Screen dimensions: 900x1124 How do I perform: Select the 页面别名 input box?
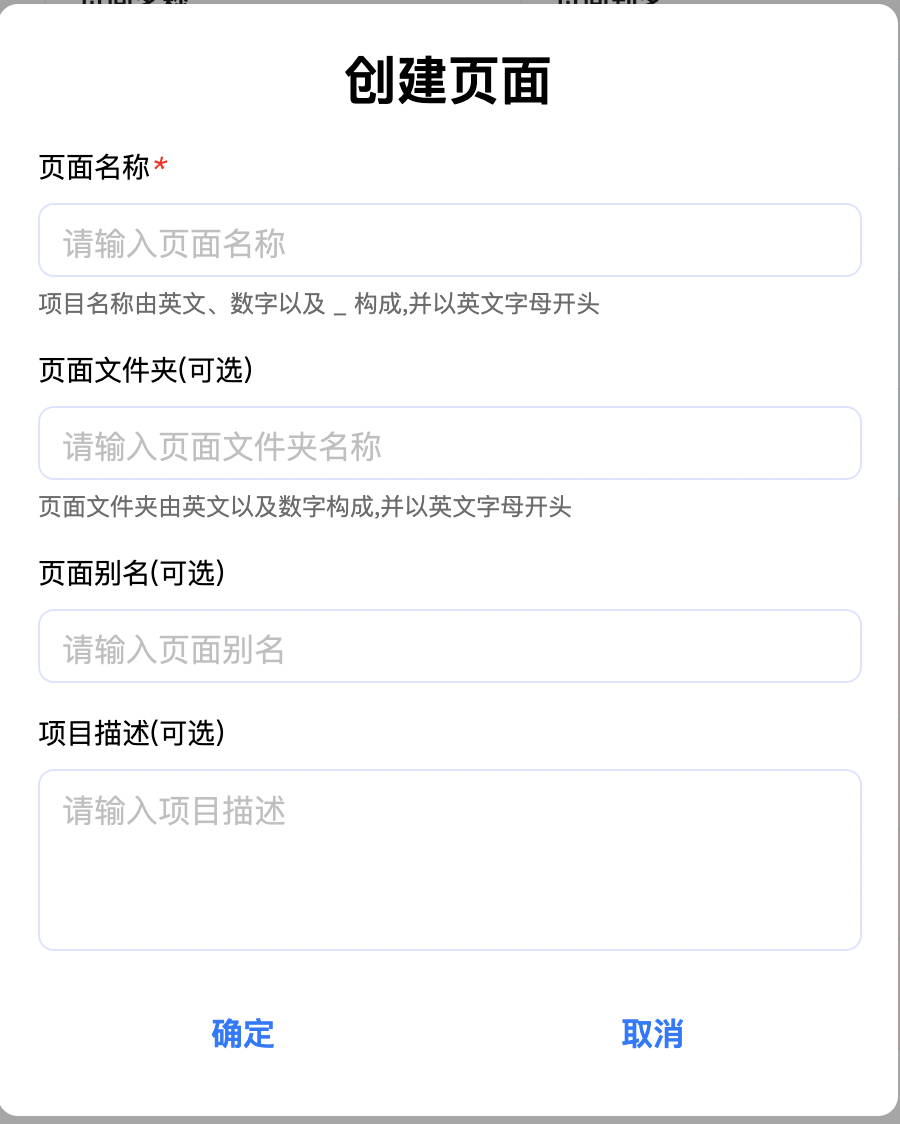450,647
